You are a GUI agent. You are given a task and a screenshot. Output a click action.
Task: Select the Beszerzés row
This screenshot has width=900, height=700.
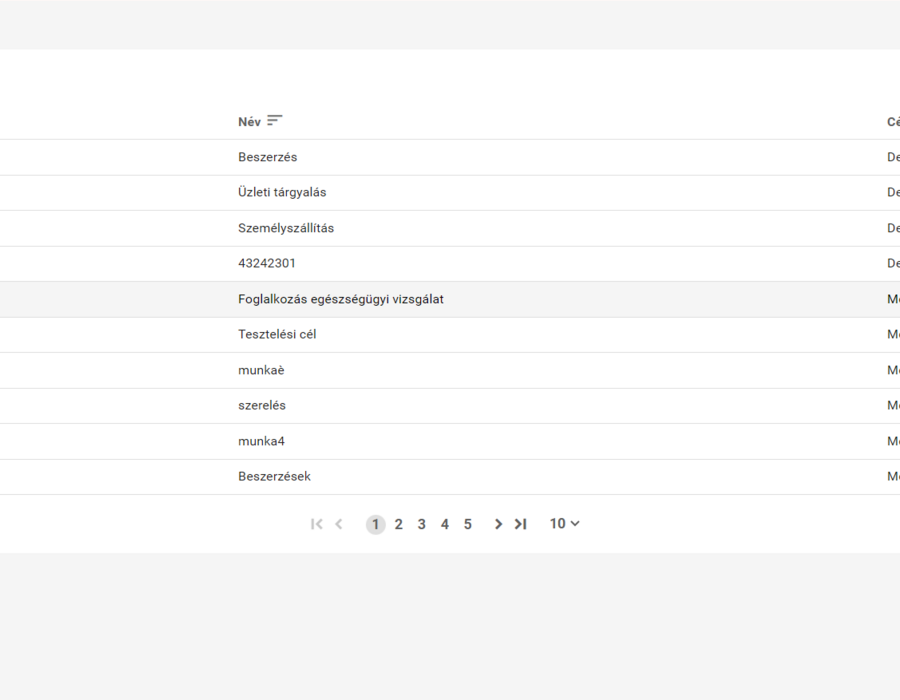(x=450, y=157)
